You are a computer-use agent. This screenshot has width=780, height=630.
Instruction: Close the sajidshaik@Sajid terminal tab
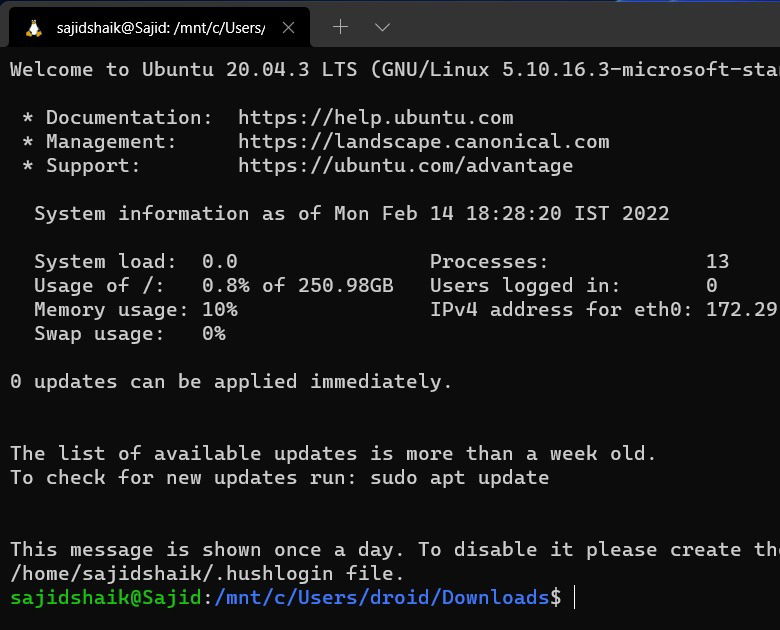point(288,28)
